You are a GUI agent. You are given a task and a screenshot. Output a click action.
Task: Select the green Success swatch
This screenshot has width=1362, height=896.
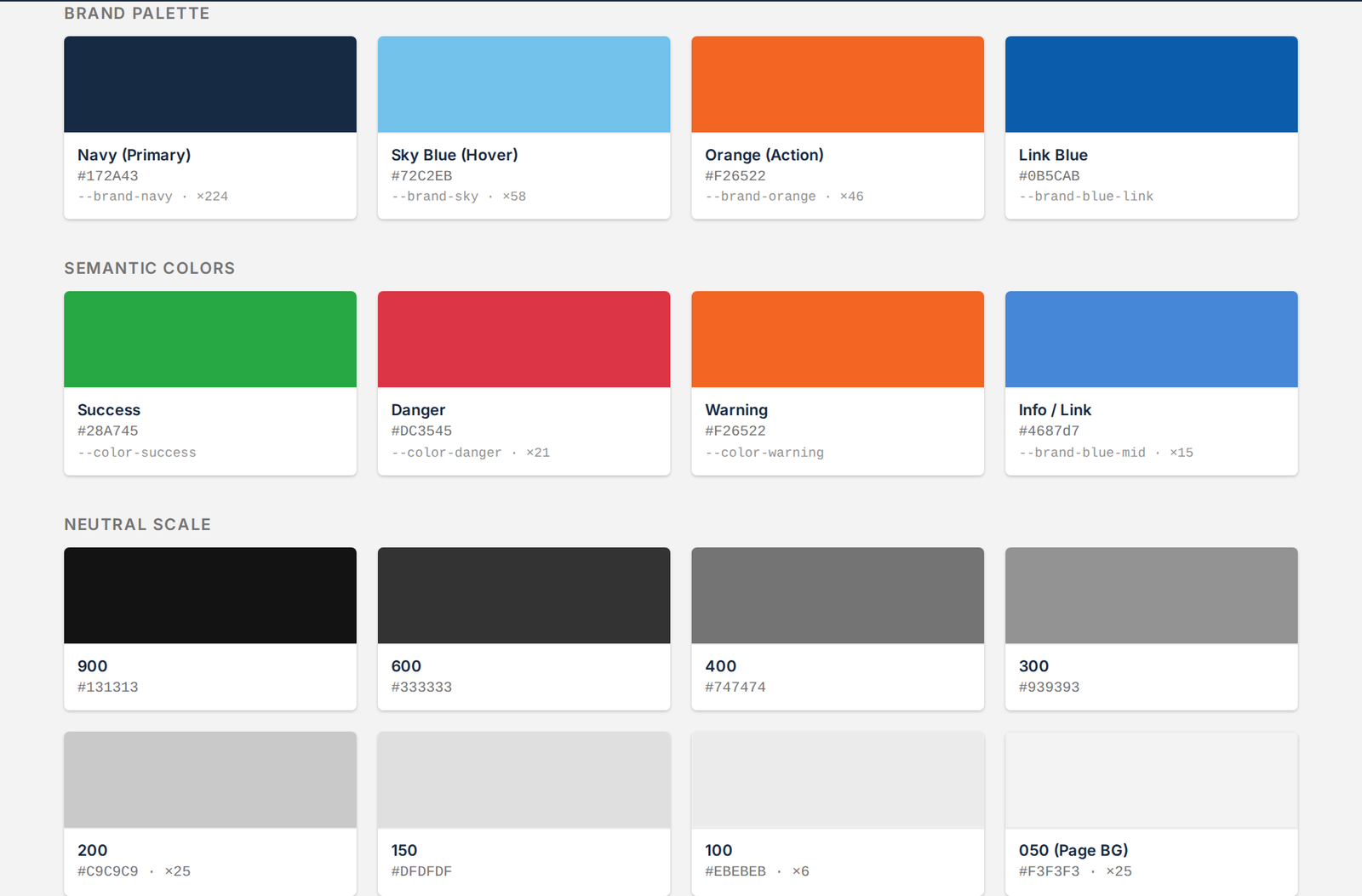click(210, 340)
